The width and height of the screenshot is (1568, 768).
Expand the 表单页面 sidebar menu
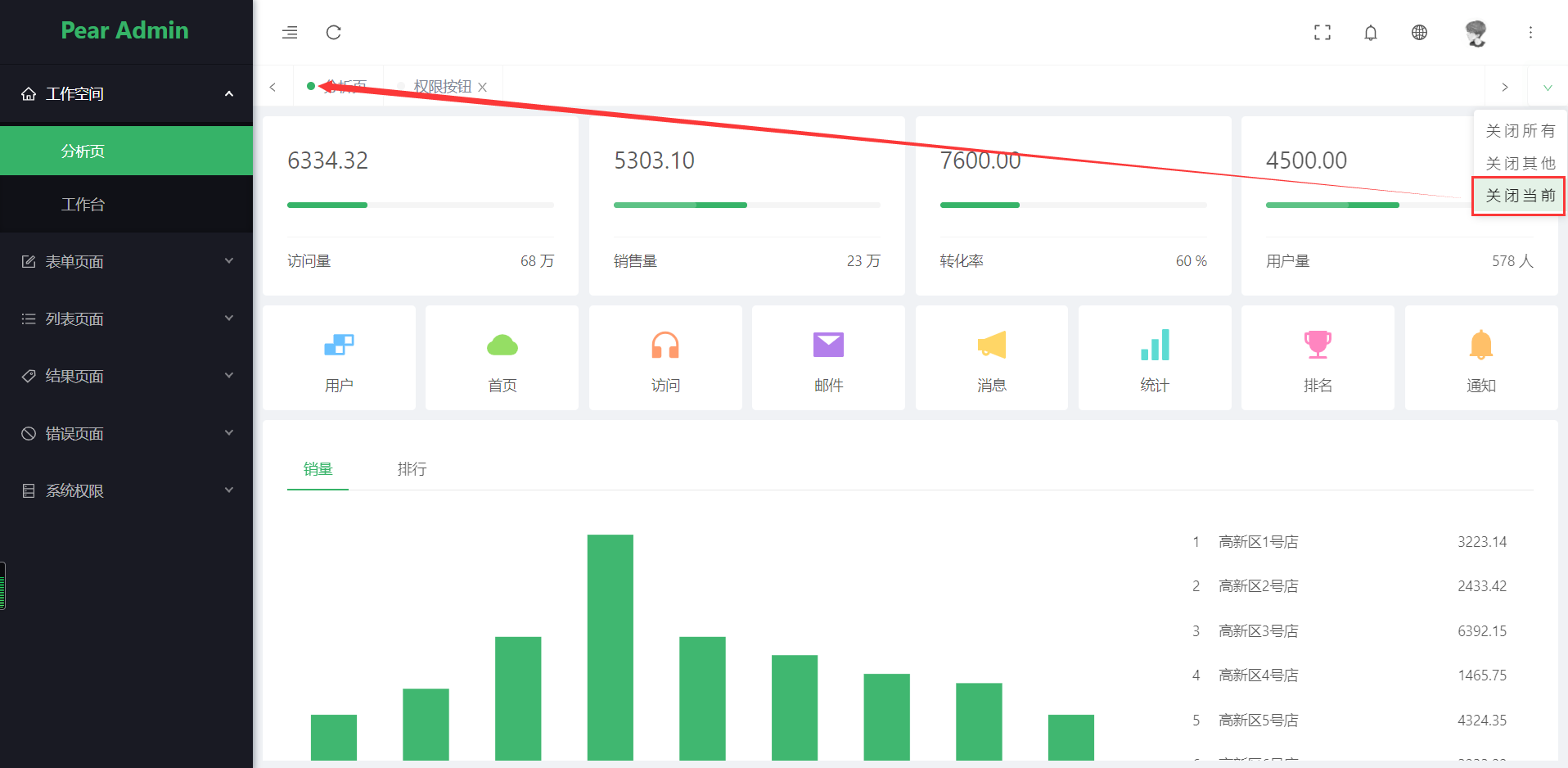point(127,261)
